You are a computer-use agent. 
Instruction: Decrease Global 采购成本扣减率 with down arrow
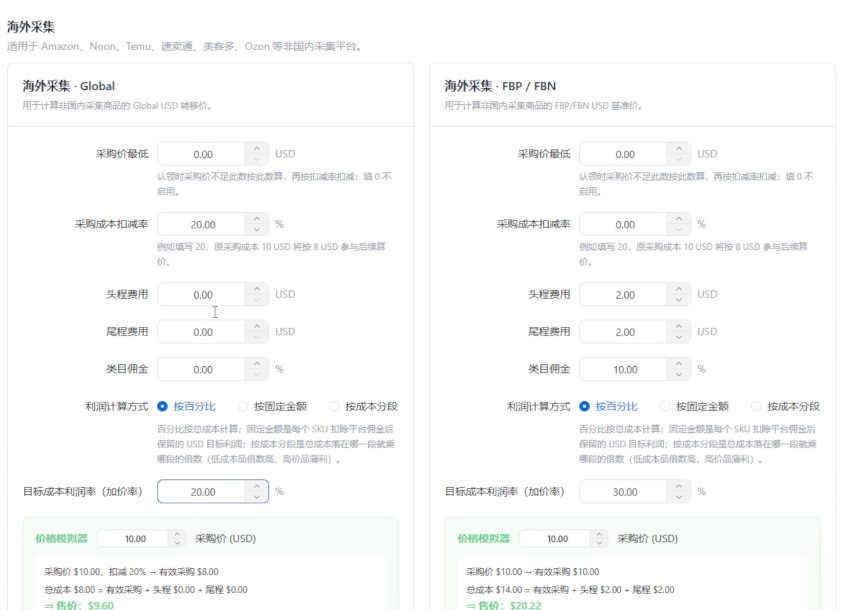click(x=256, y=230)
